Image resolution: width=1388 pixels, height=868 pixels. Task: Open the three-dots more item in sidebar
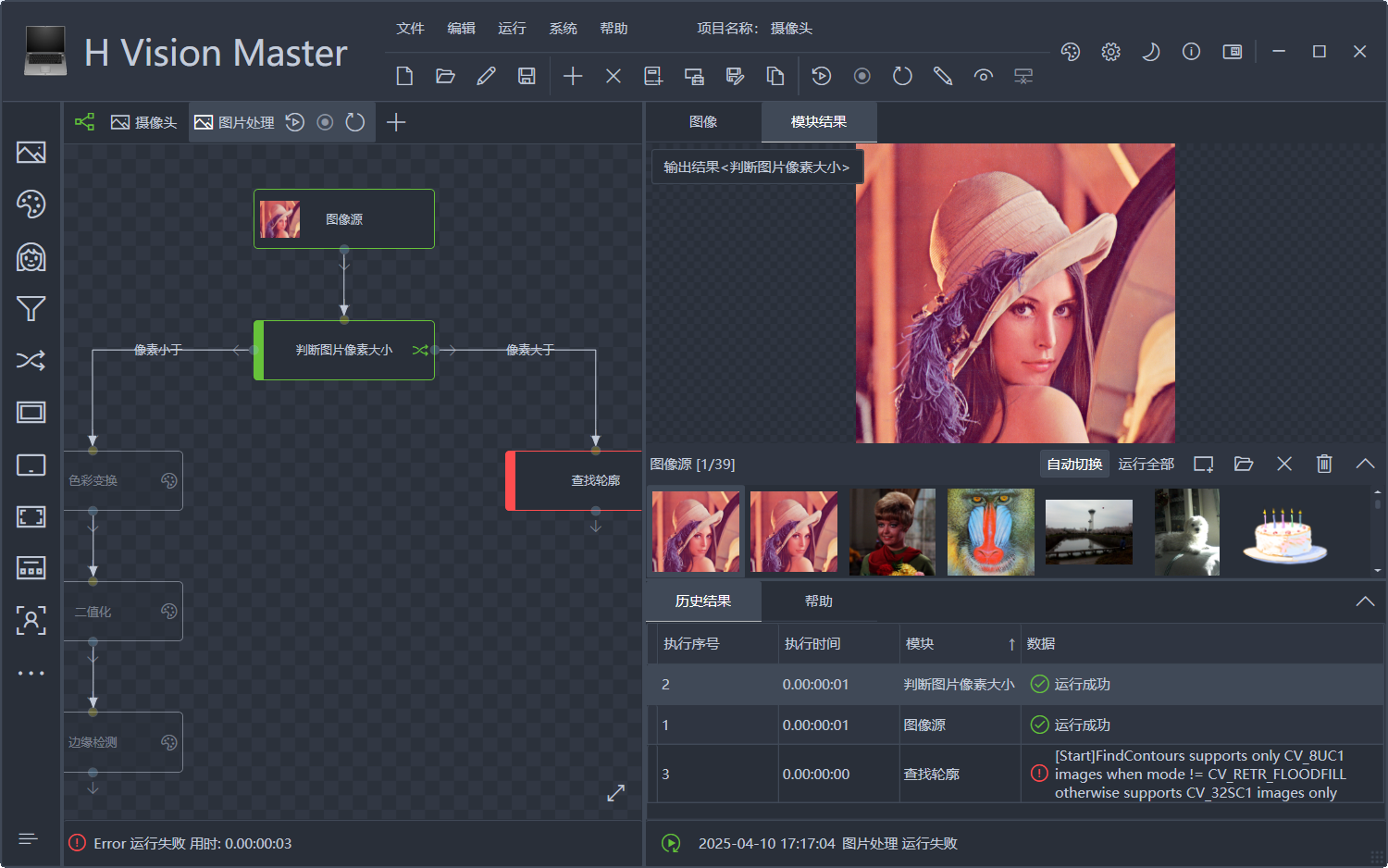pyautogui.click(x=31, y=673)
